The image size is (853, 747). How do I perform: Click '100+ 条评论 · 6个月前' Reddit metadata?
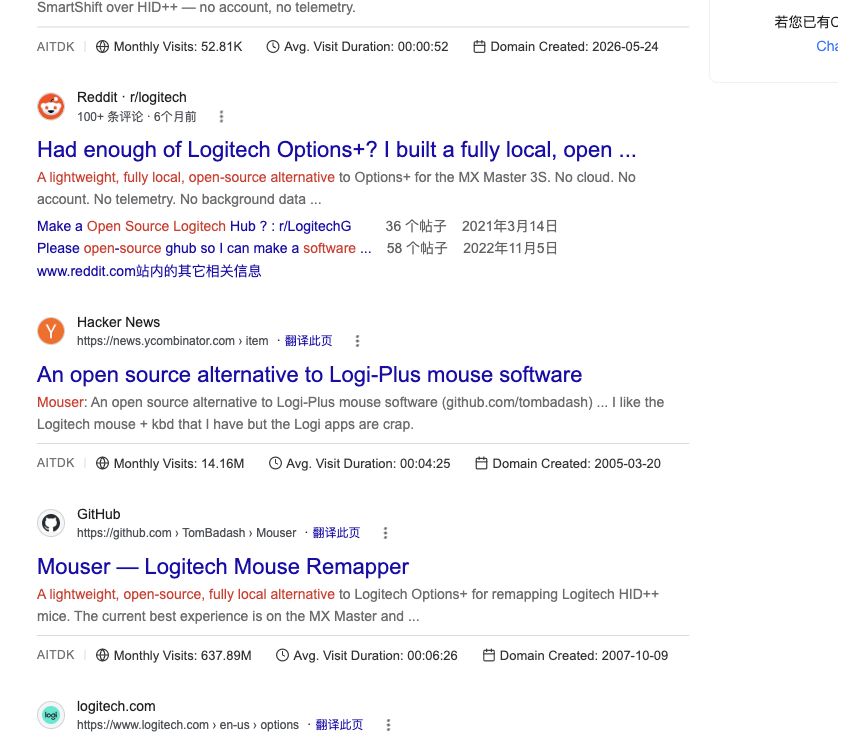click(137, 116)
